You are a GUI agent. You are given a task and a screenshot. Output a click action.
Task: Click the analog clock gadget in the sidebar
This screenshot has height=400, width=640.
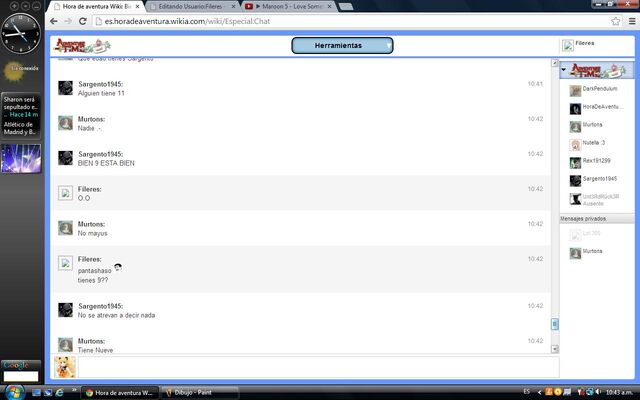tap(21, 33)
